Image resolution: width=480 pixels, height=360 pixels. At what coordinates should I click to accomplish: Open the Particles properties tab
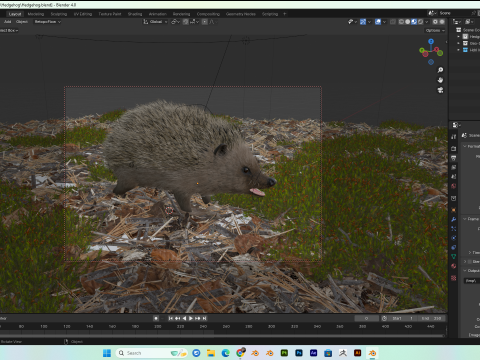click(x=453, y=229)
